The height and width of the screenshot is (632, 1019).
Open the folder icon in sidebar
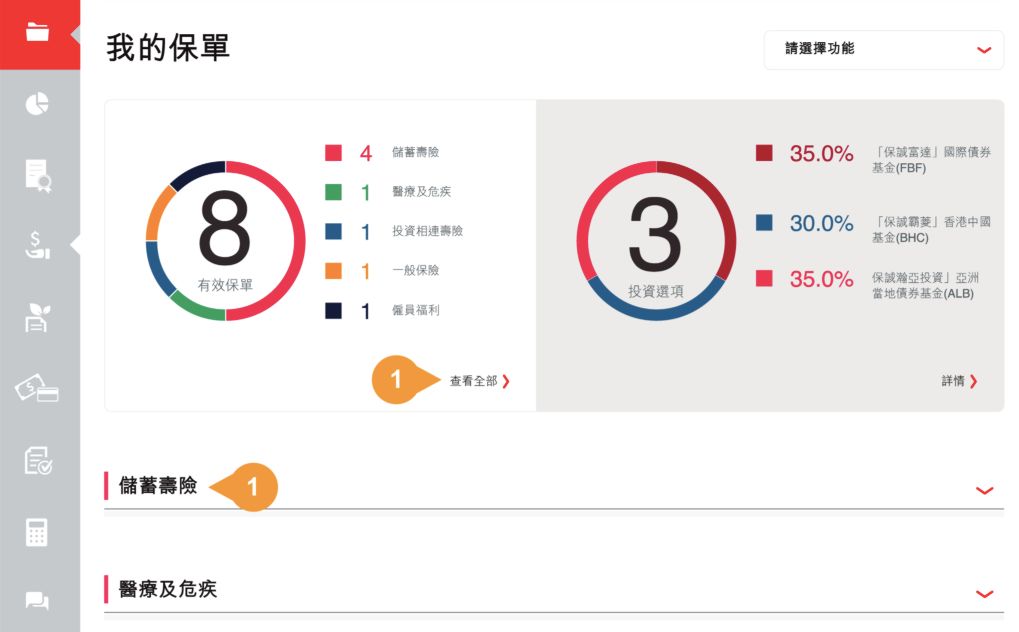tap(38, 32)
